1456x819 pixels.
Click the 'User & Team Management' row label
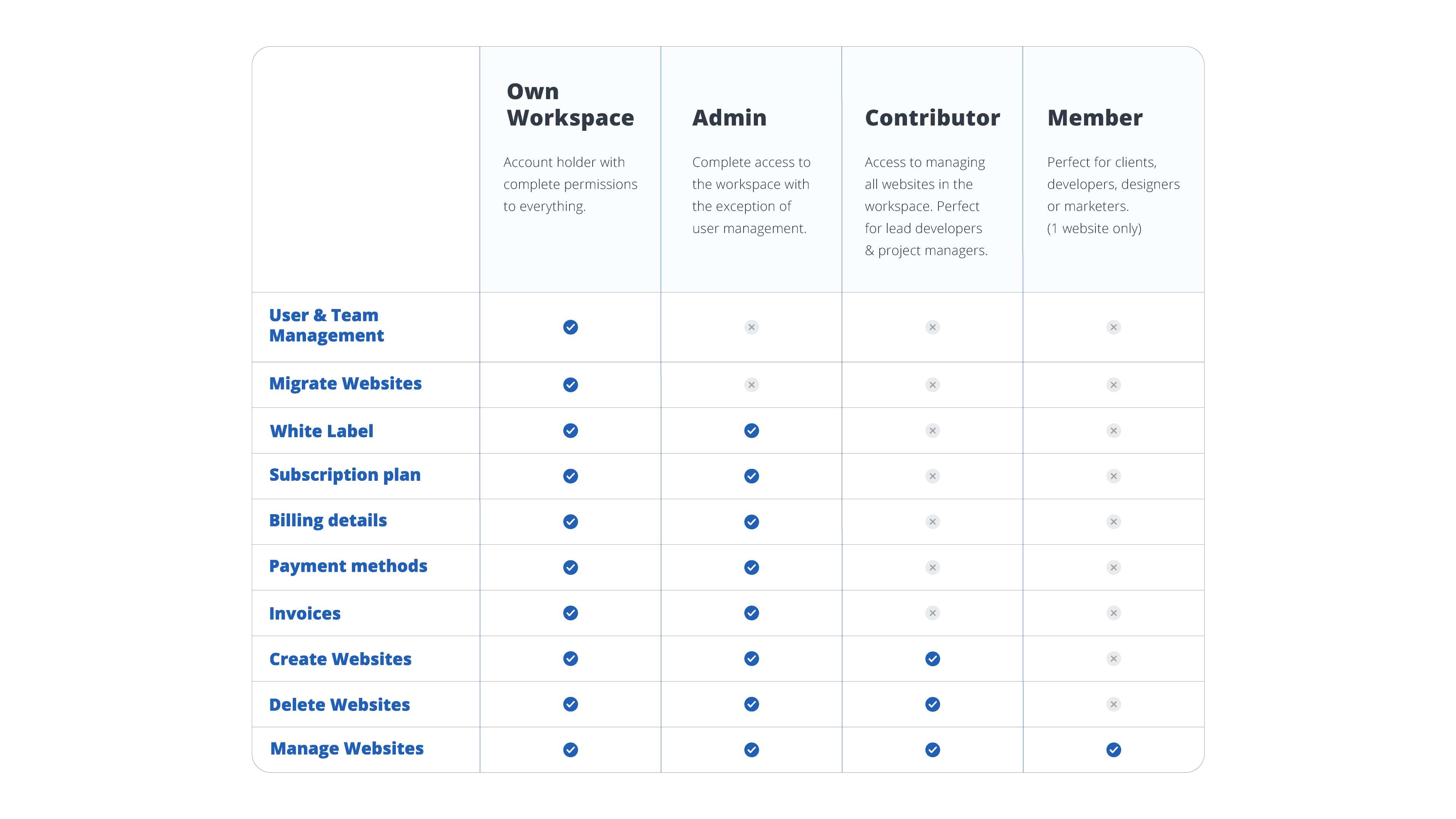pos(326,325)
